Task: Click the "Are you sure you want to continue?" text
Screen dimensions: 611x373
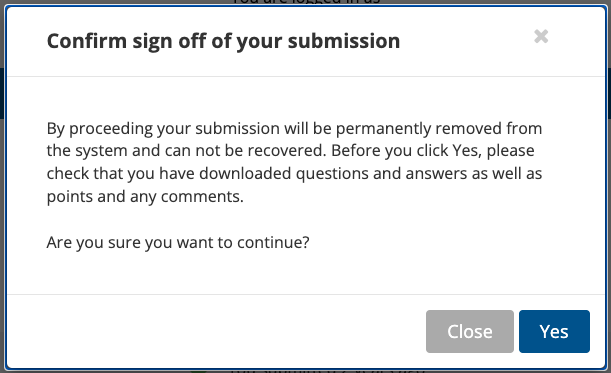Action: coord(178,242)
